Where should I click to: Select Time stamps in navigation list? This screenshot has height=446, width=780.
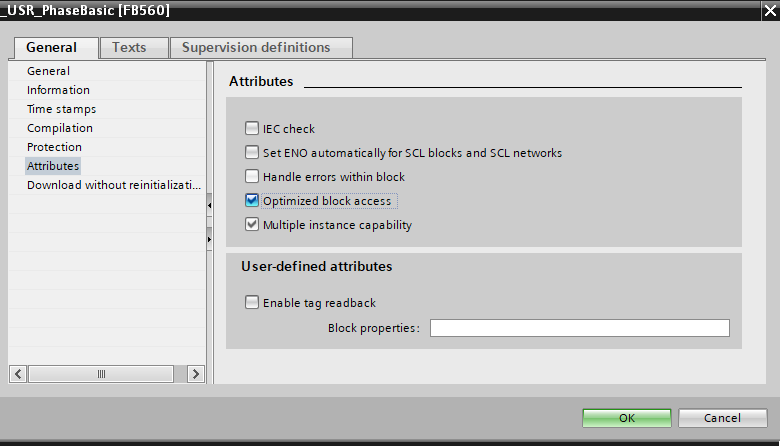coord(61,109)
